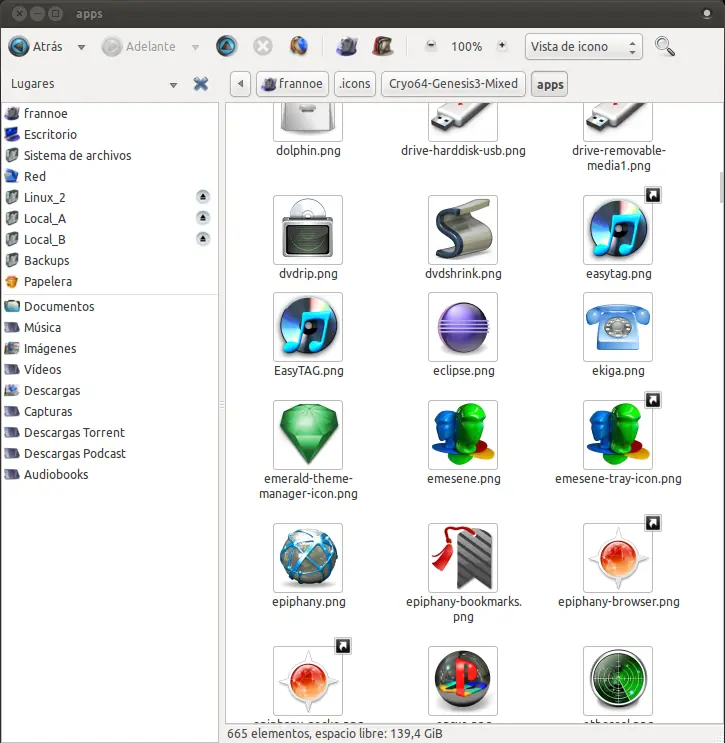Click the dolphin.png file name
Viewport: 725px width, 743px height.
pyautogui.click(x=308, y=151)
